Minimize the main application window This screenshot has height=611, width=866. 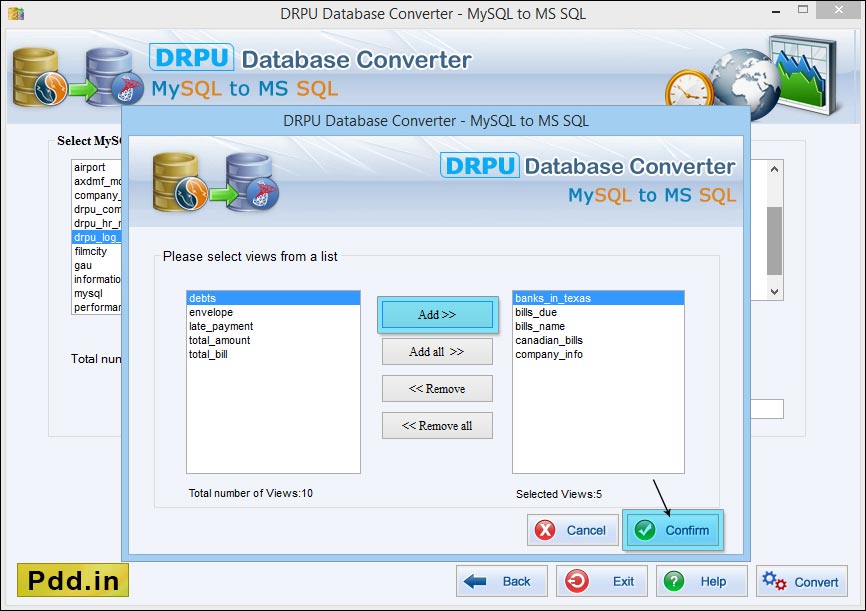click(776, 11)
